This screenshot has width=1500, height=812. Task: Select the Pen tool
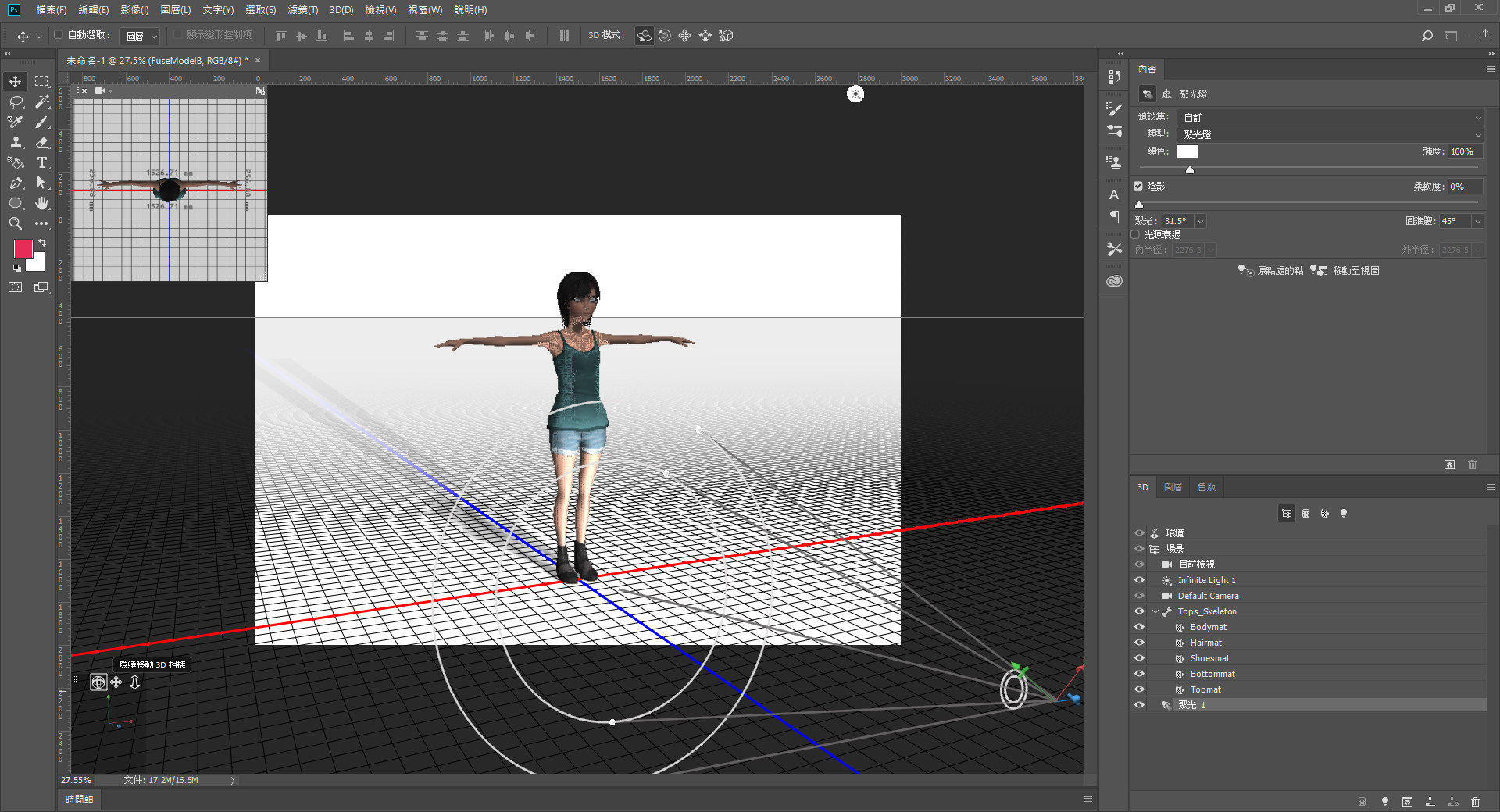pyautogui.click(x=16, y=183)
